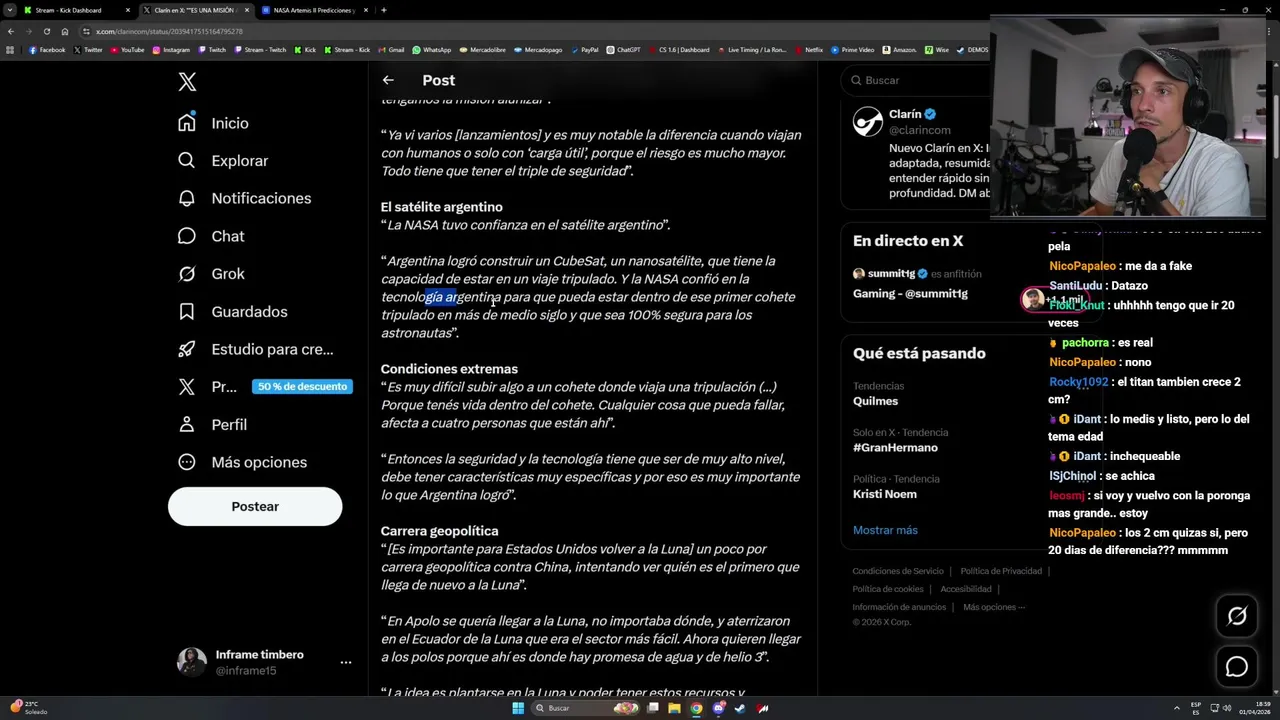Open the tab search dropdown in browser
The width and height of the screenshot is (1280, 720).
click(10, 10)
